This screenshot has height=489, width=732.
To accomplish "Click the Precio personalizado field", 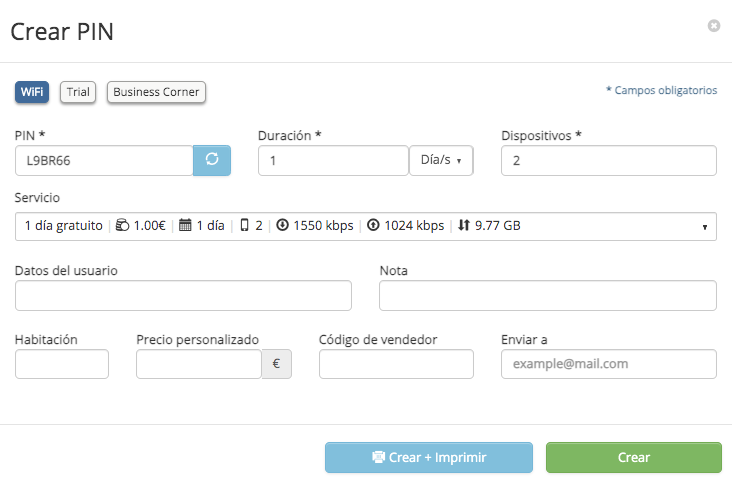I will tap(199, 364).
